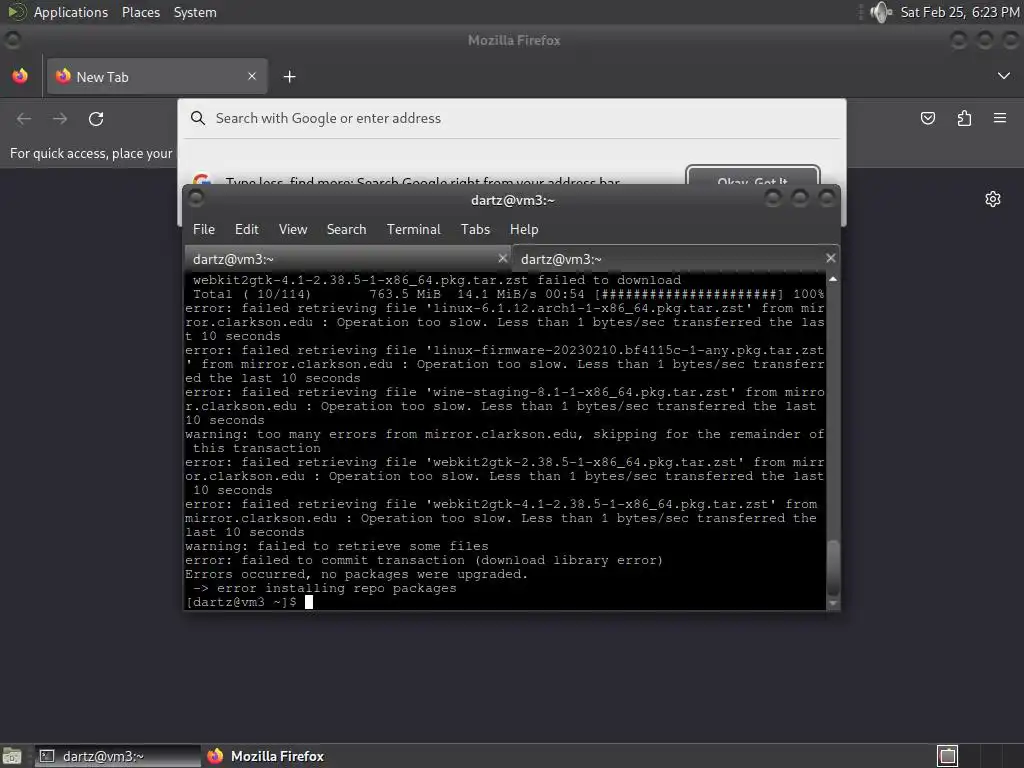Go back with the Firefox back arrow
The width and height of the screenshot is (1024, 768).
click(x=24, y=119)
